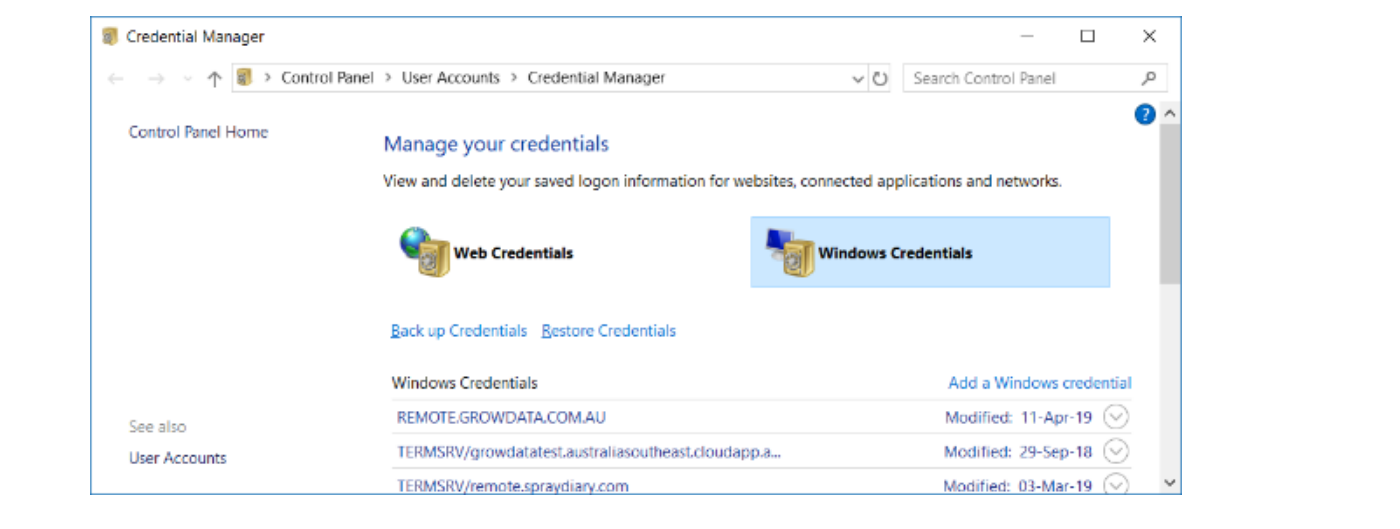Screen dimensions: 1400x529
Task: Expand REMOTE.GROWDATA.COM.AU chevron
Action: (x=1116, y=417)
